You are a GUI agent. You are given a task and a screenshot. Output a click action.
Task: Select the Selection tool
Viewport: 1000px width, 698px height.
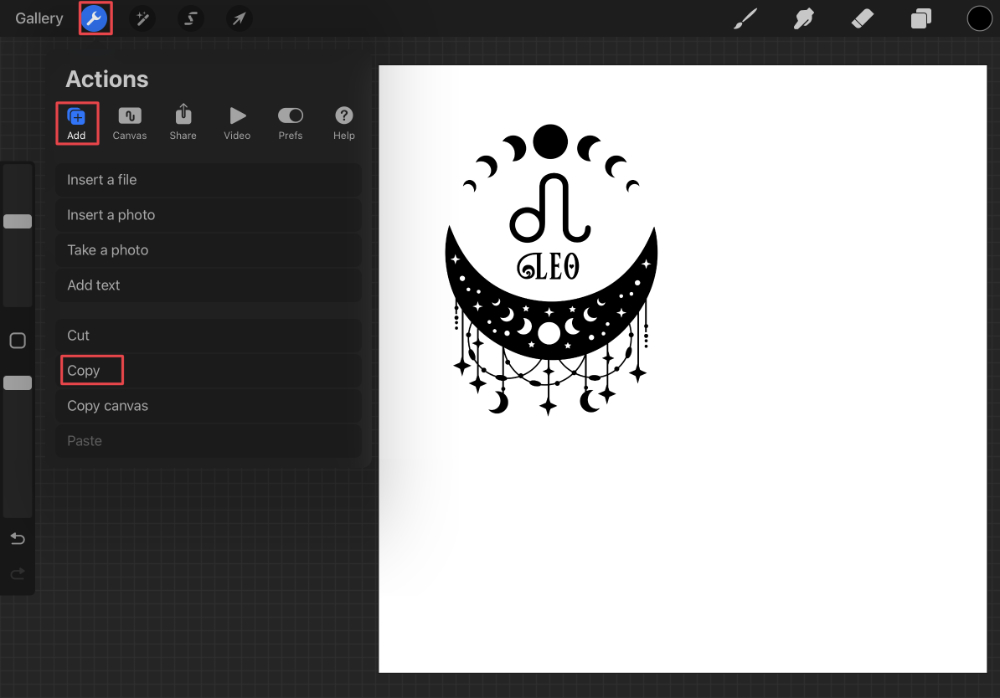click(190, 18)
